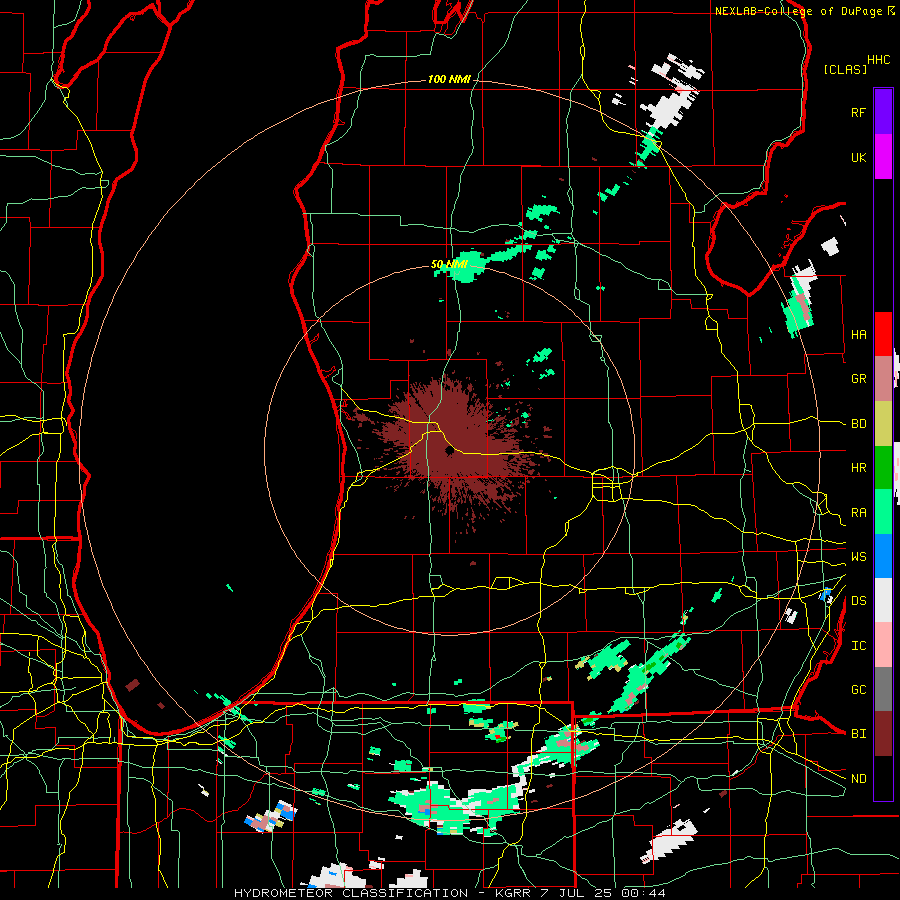The height and width of the screenshot is (900, 900).
Task: Select the yellow BD legend swatch
Action: click(883, 423)
